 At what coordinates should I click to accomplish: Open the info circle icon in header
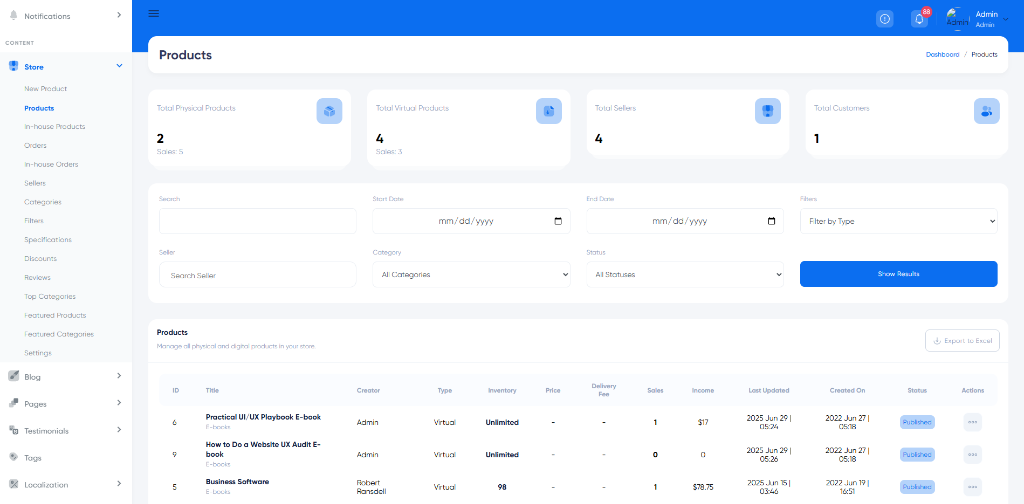click(884, 19)
